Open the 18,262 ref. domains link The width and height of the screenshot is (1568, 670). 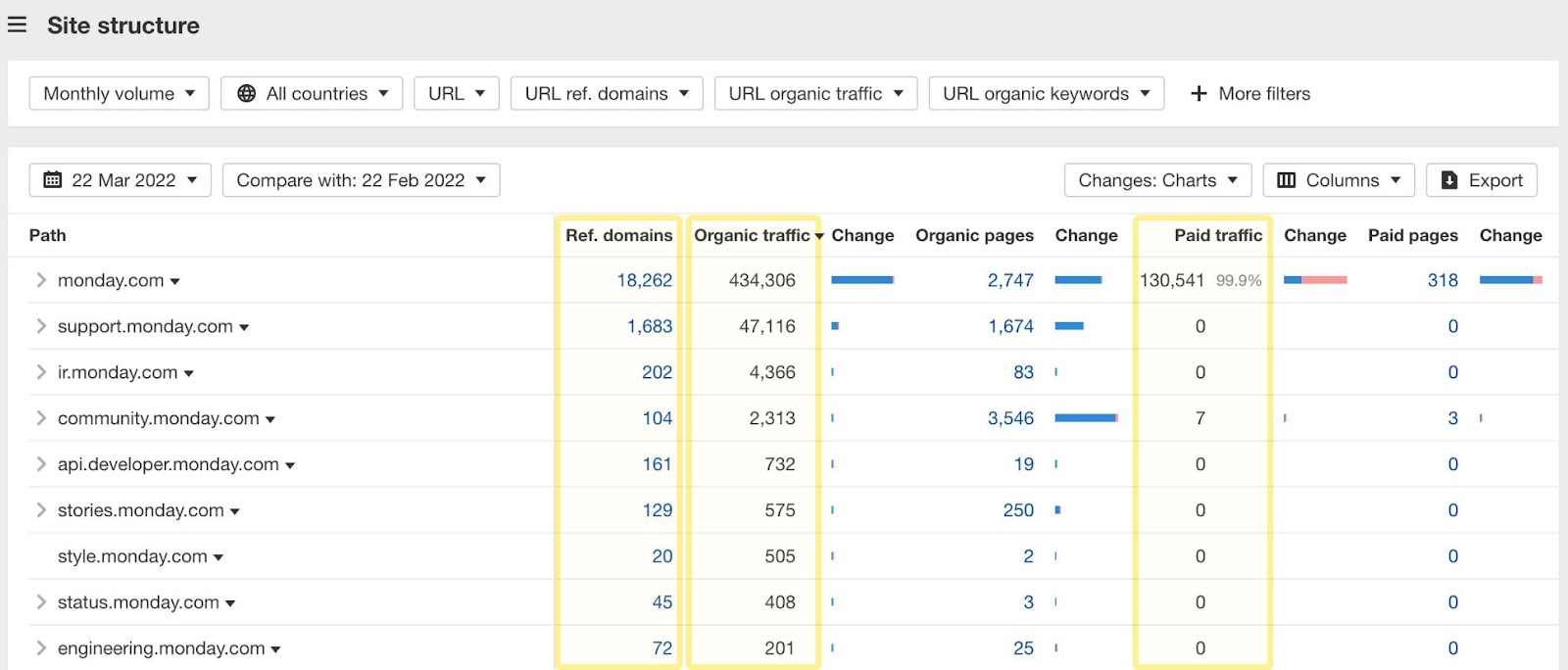(x=645, y=280)
